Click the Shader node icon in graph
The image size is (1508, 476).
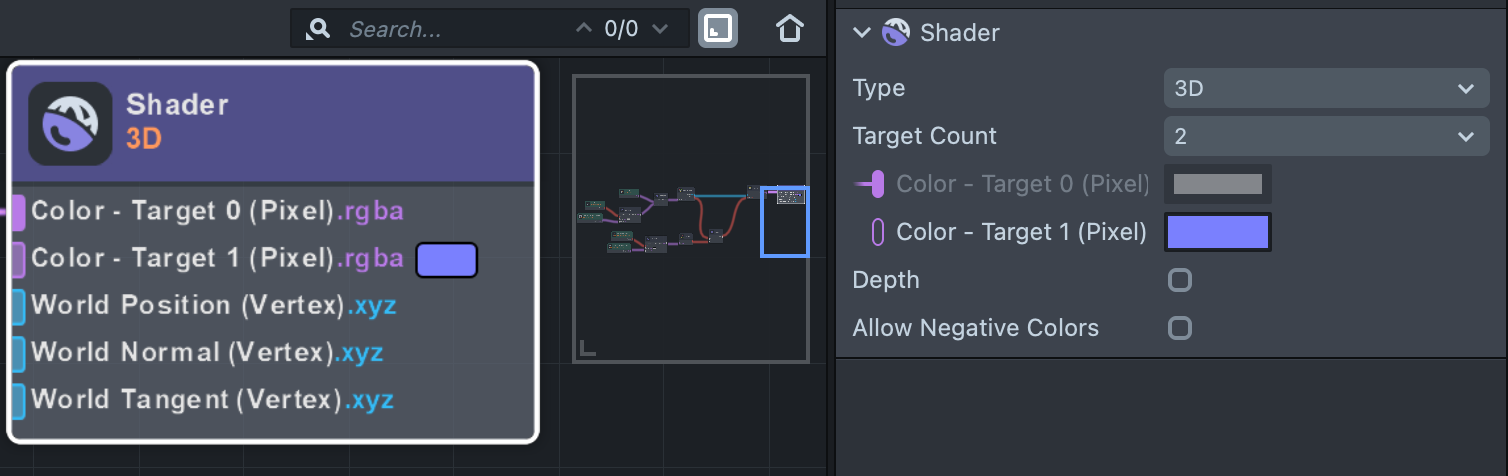(70, 123)
